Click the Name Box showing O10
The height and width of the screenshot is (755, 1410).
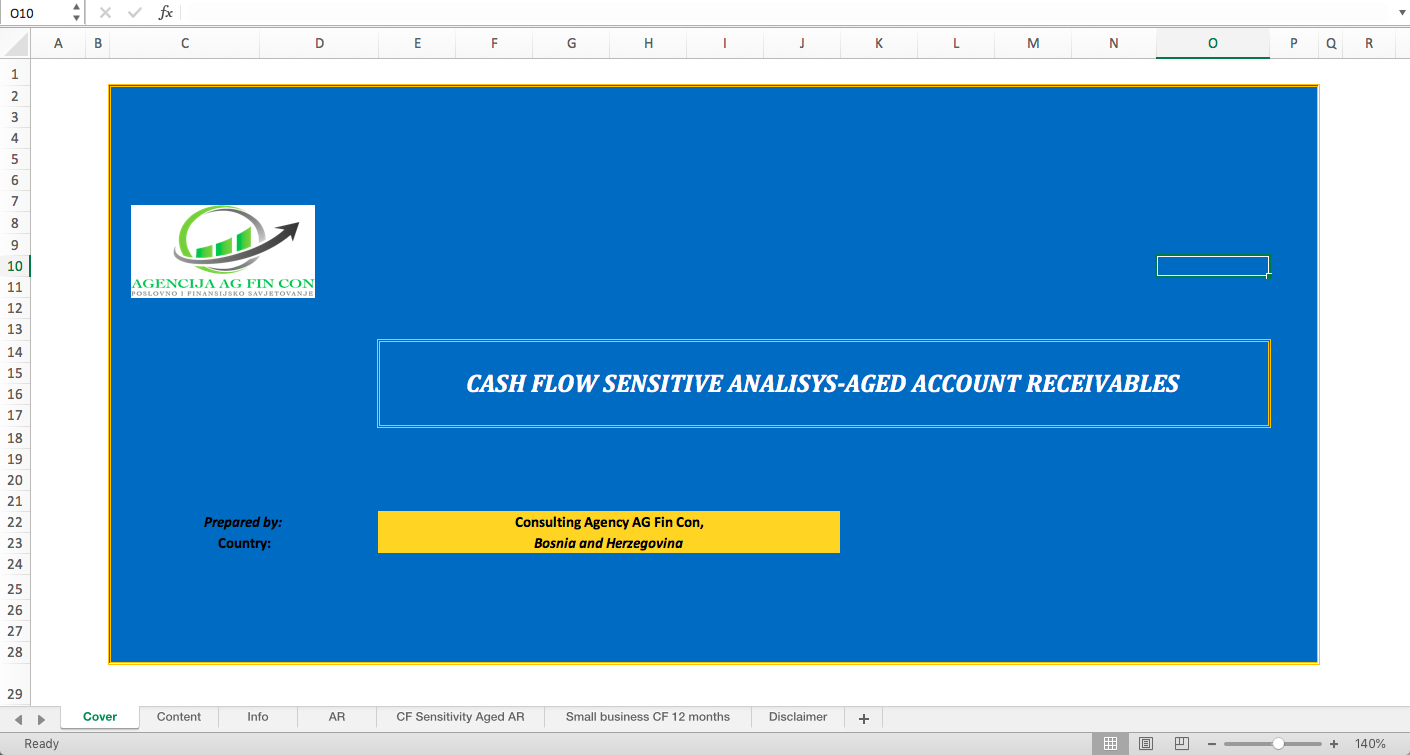pyautogui.click(x=36, y=13)
